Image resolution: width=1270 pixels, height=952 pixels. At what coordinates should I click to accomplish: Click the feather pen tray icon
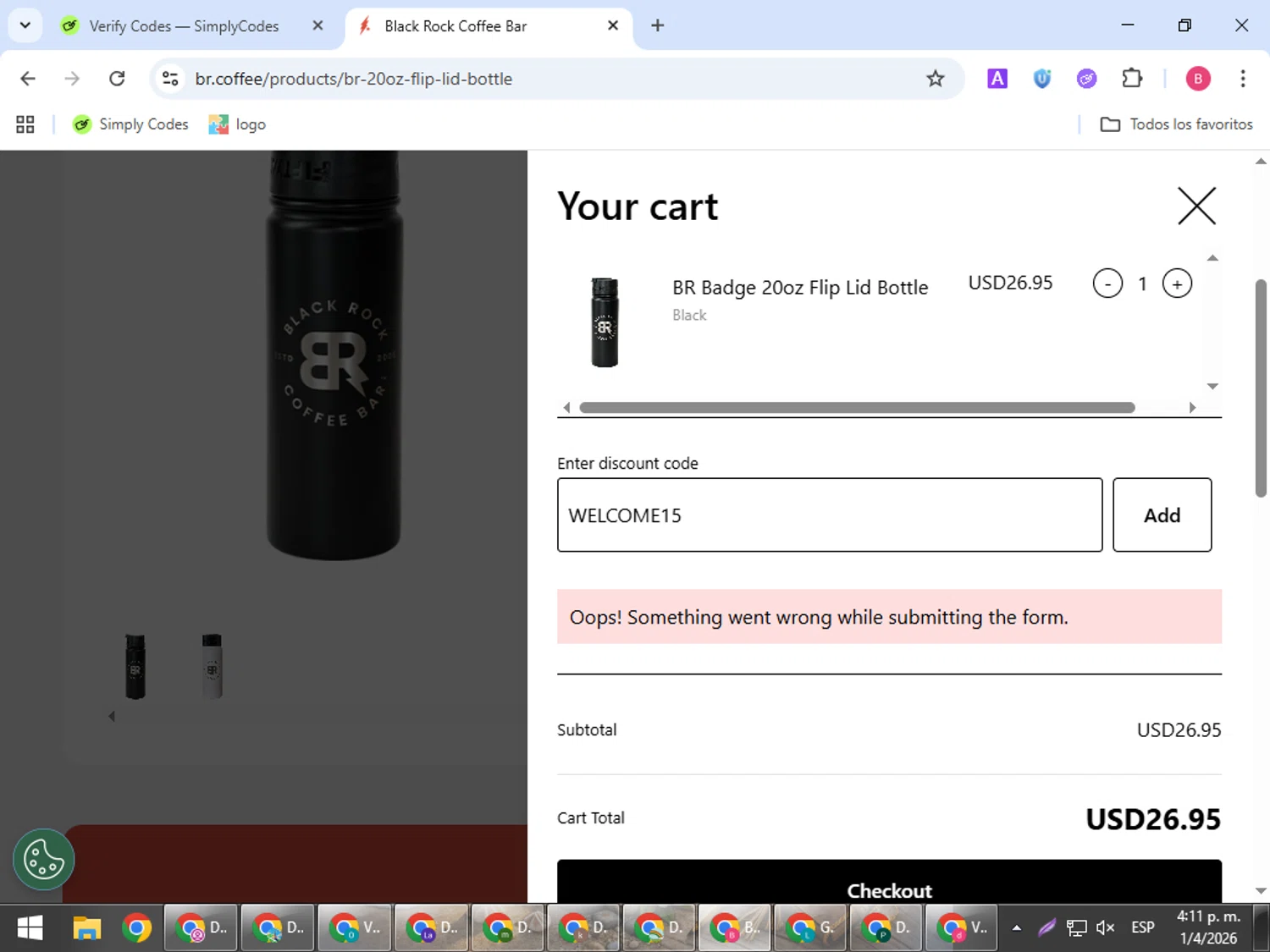pos(1047,928)
